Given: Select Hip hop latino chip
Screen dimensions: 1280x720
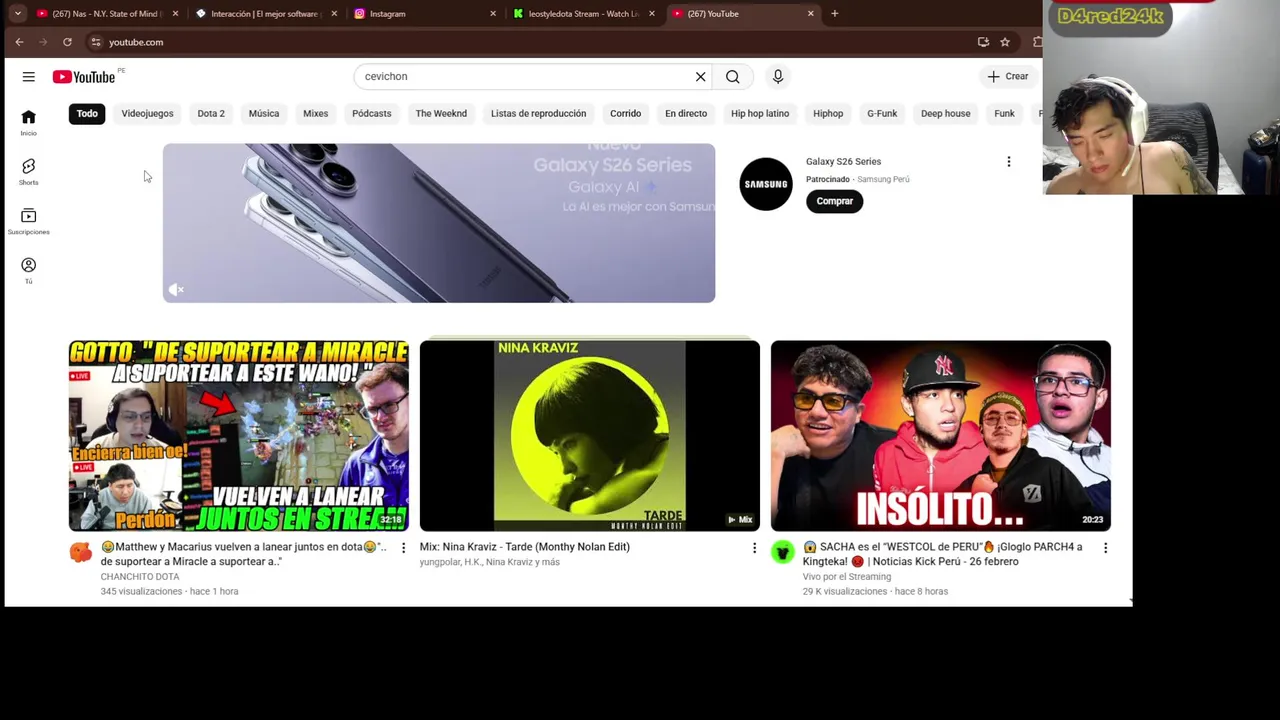Looking at the screenshot, I should 760,113.
